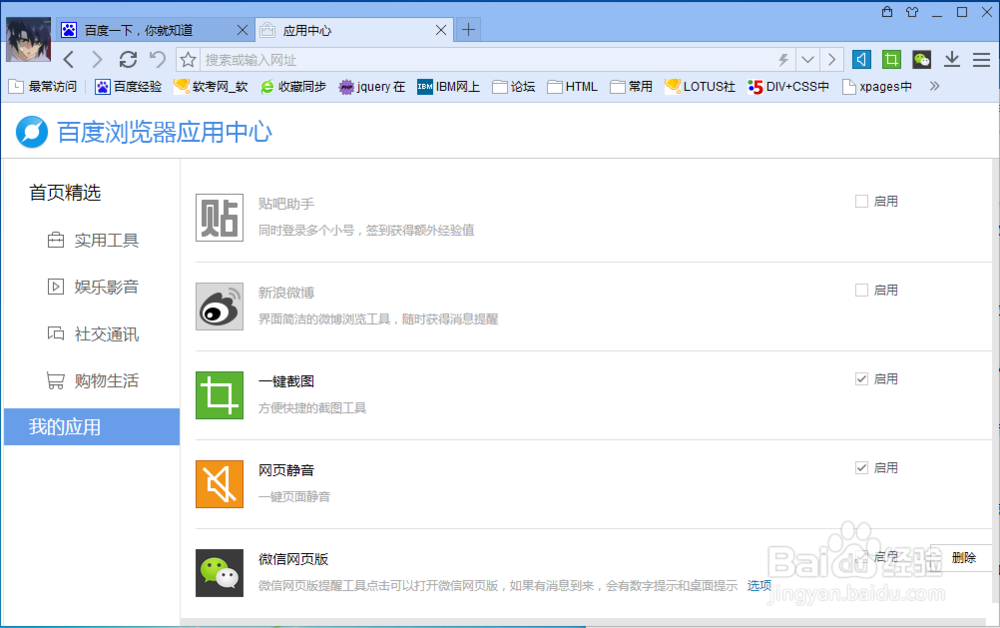Delete 微信网页版 with 删除 button
This screenshot has width=1000, height=628.
click(x=963, y=557)
